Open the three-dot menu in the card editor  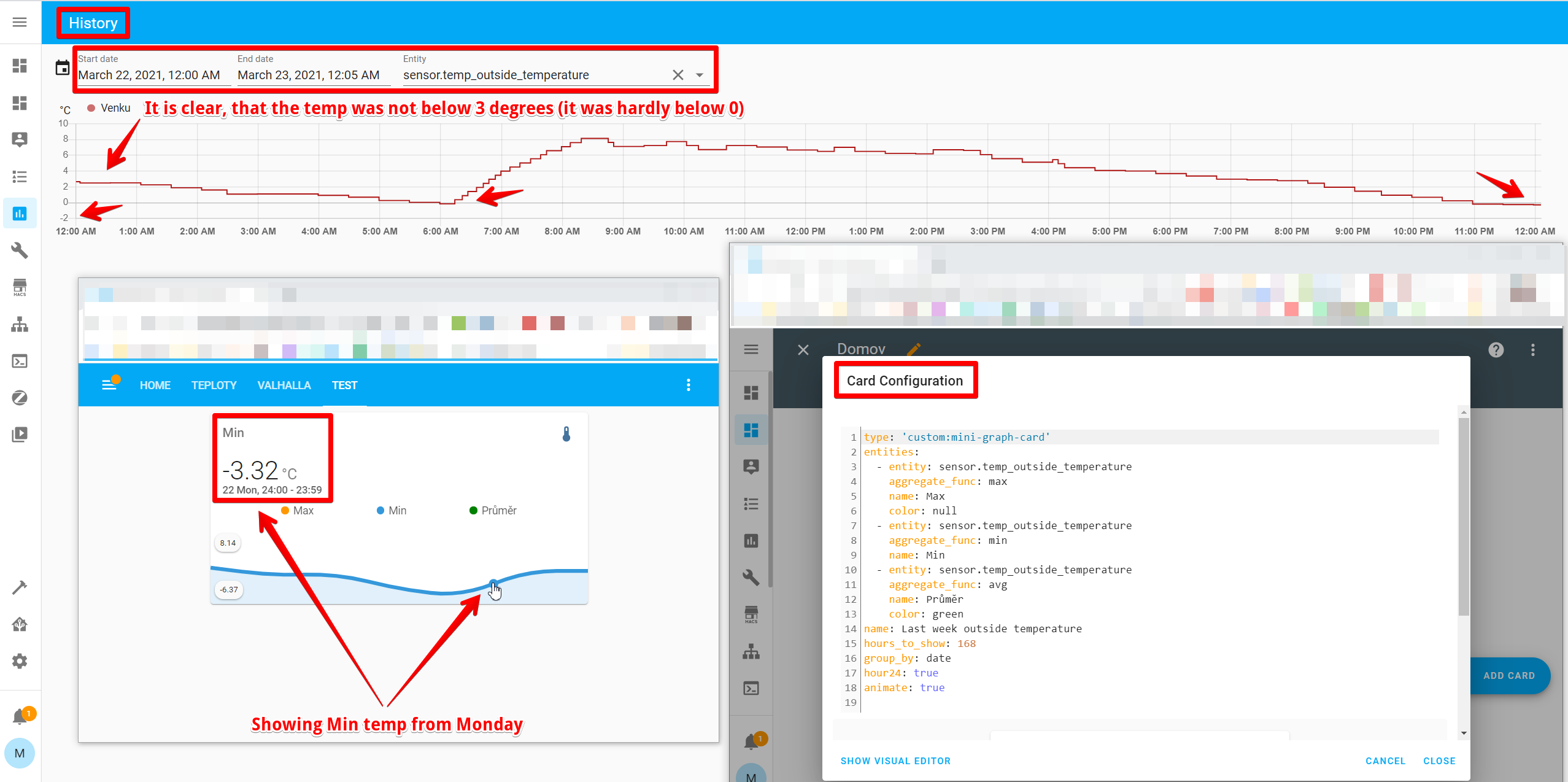point(1532,350)
